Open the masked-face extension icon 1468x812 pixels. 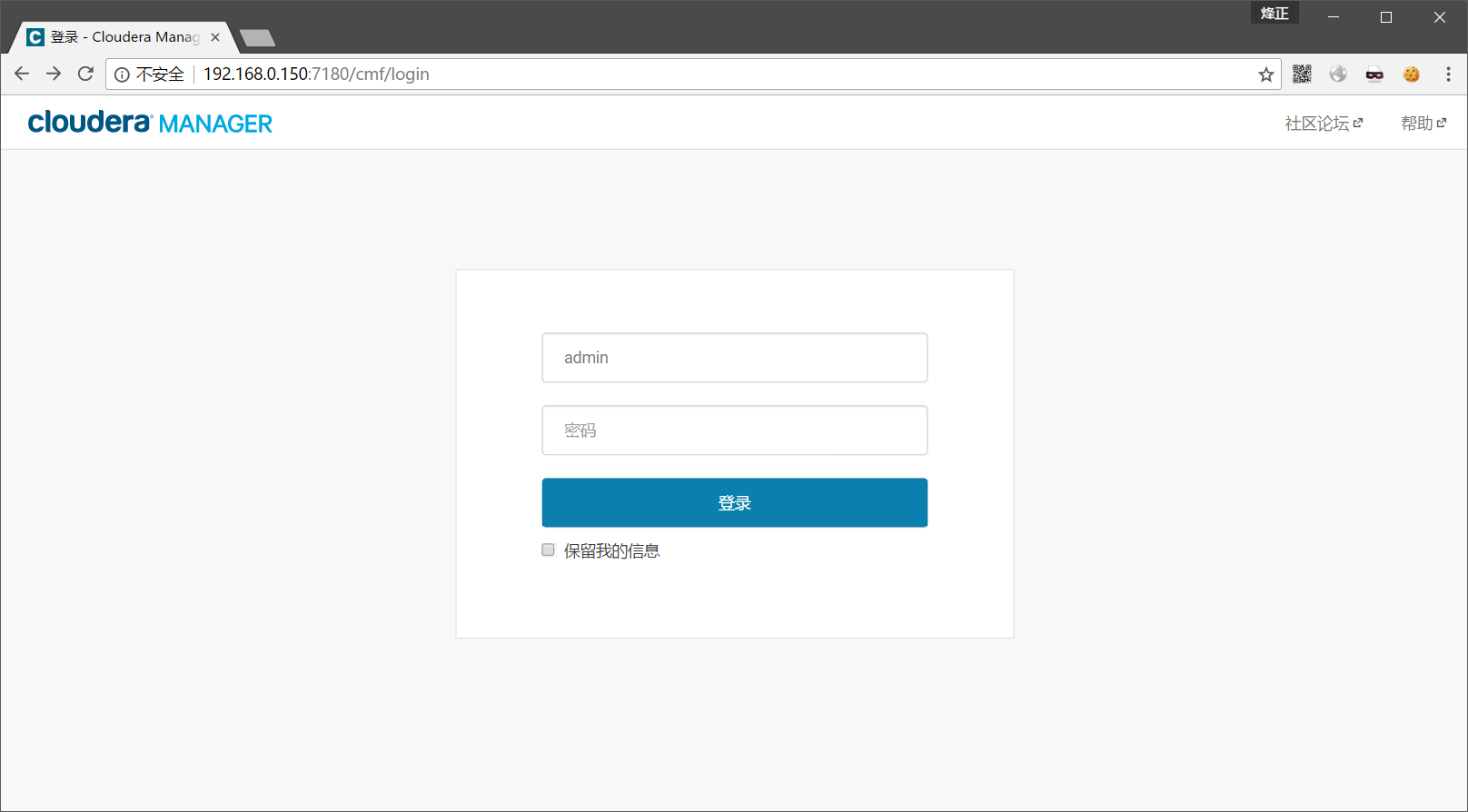(1374, 74)
